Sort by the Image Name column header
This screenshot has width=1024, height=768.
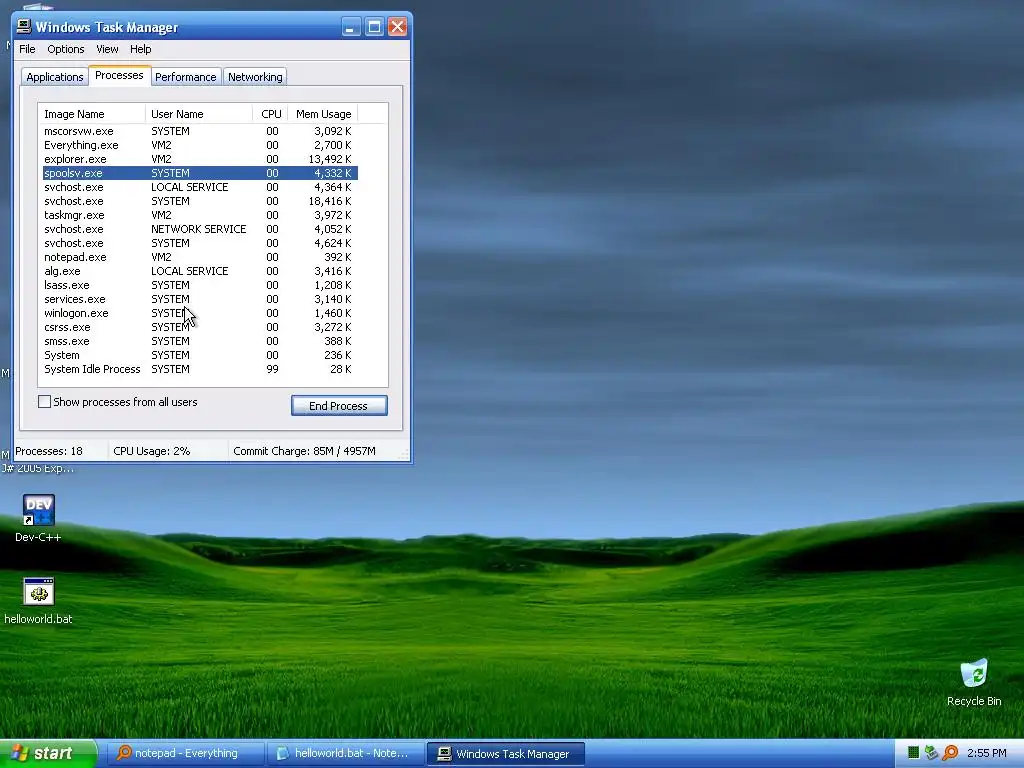point(91,114)
